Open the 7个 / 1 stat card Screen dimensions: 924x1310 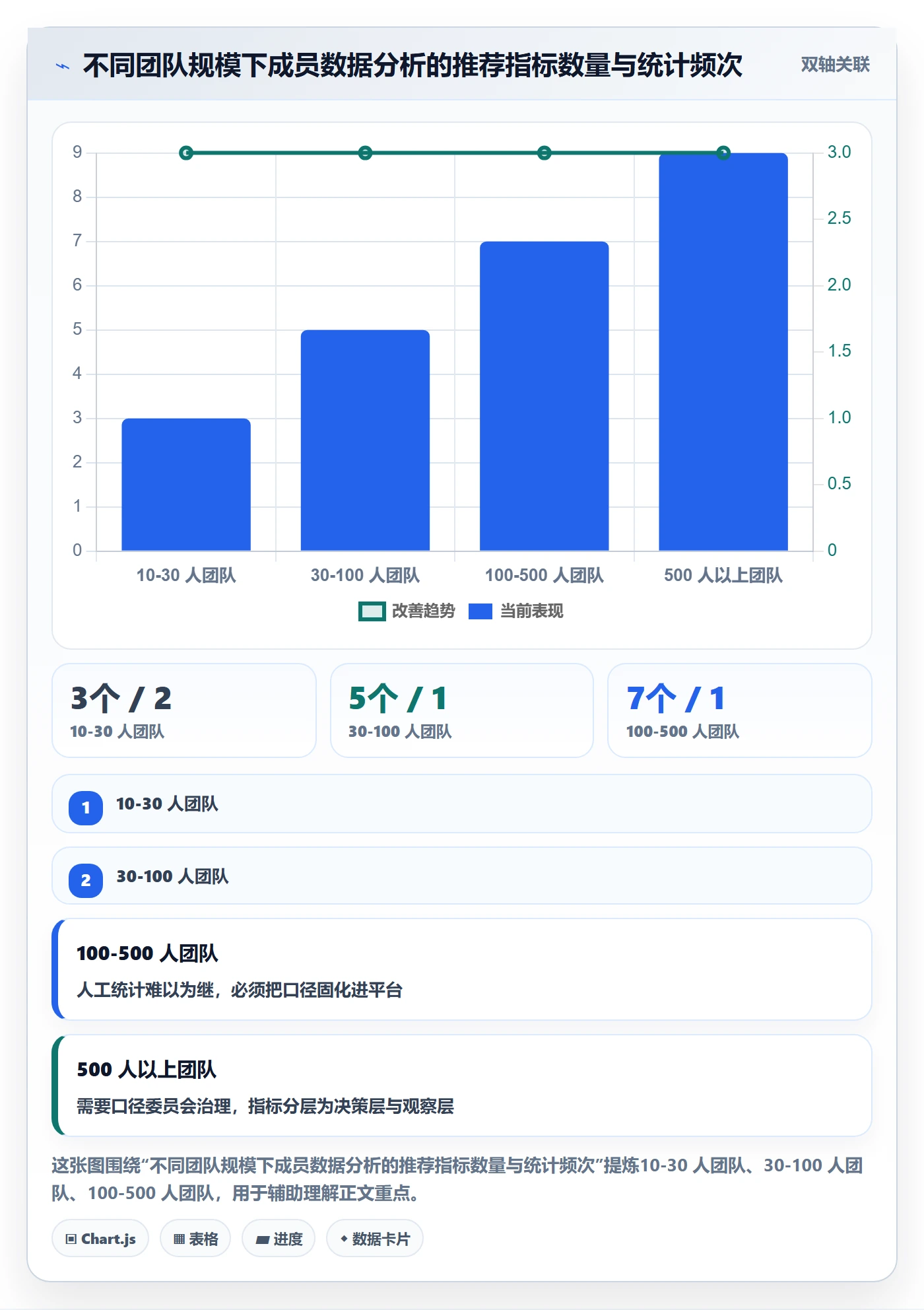[x=740, y=710]
